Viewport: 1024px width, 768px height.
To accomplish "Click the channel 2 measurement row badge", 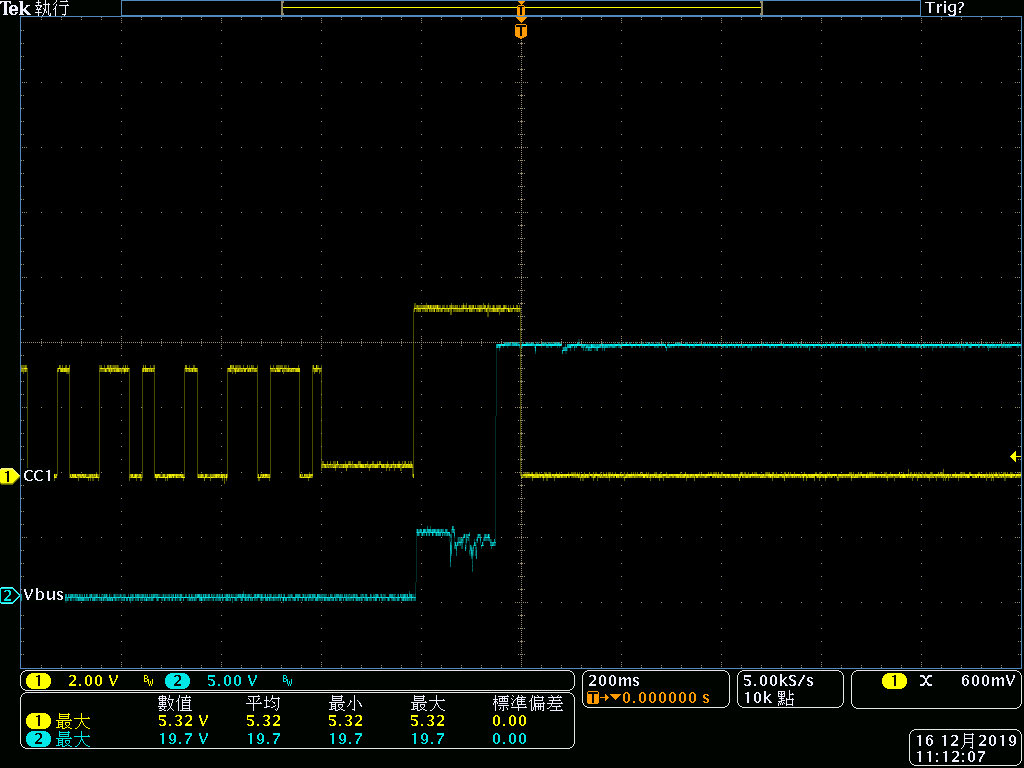I will [39, 739].
